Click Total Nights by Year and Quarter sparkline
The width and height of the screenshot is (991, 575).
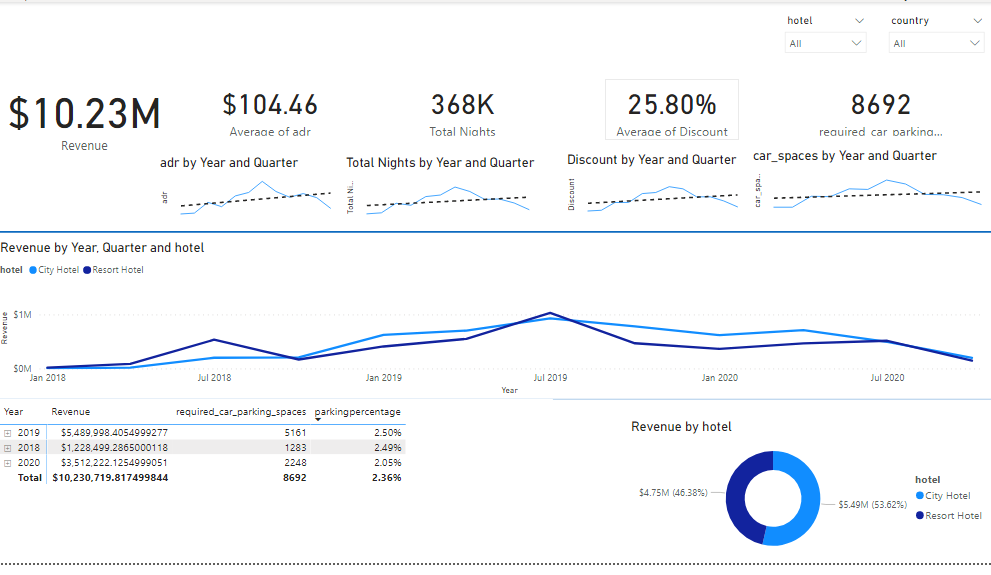447,200
